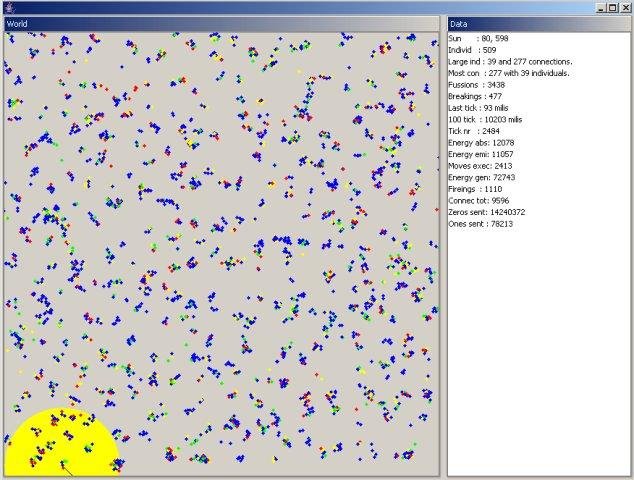Select the Data panel title bar
634x480 pixels.
(539, 24)
